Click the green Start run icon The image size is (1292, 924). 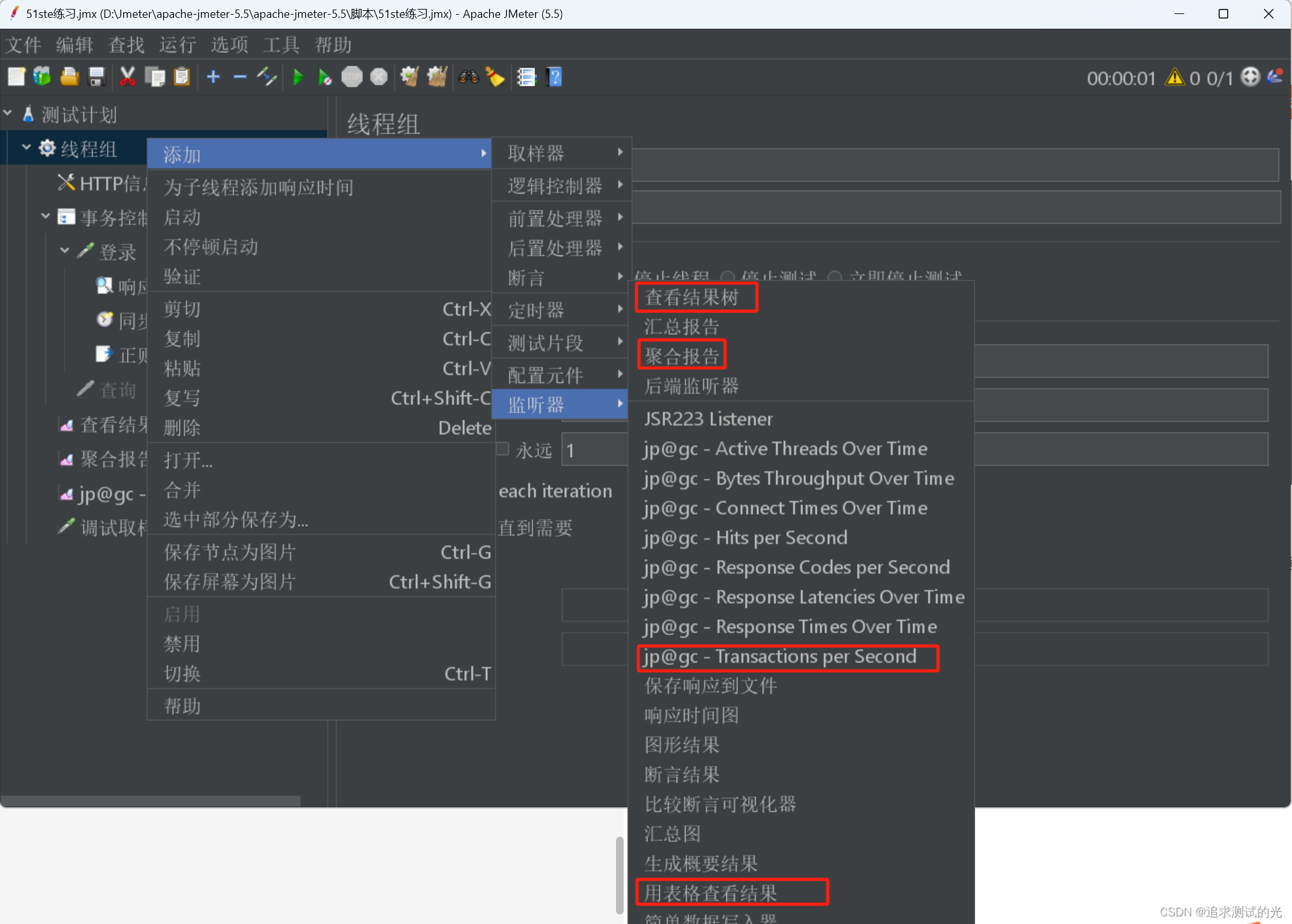(x=298, y=77)
